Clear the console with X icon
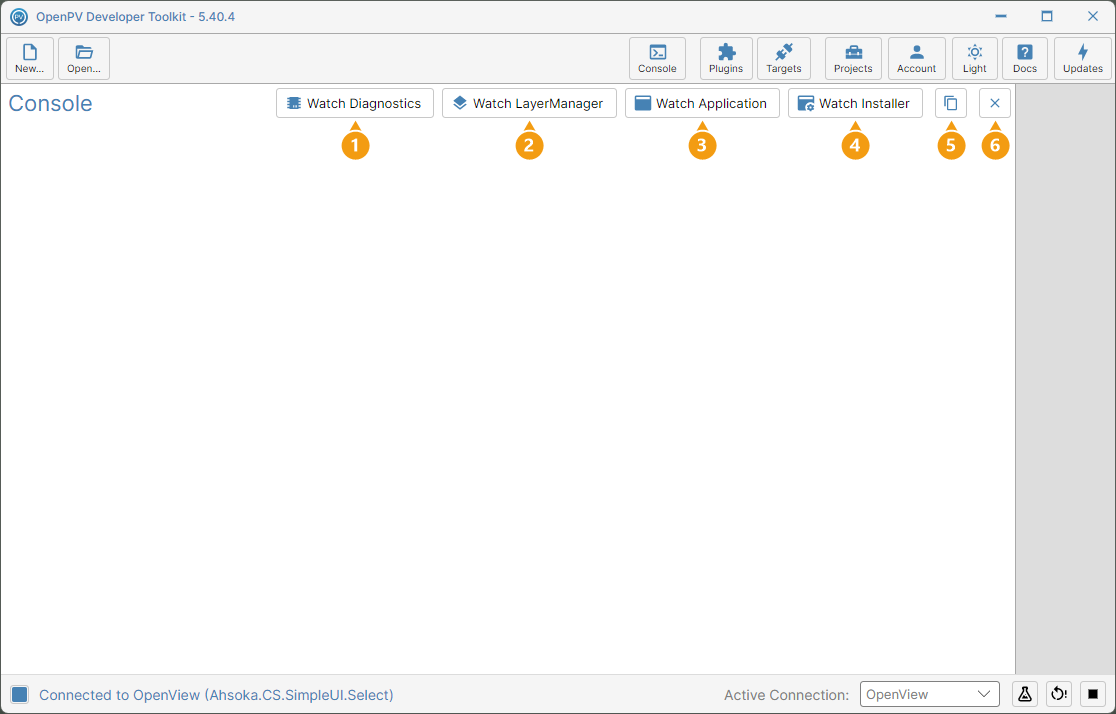Image resolution: width=1116 pixels, height=714 pixels. (994, 103)
